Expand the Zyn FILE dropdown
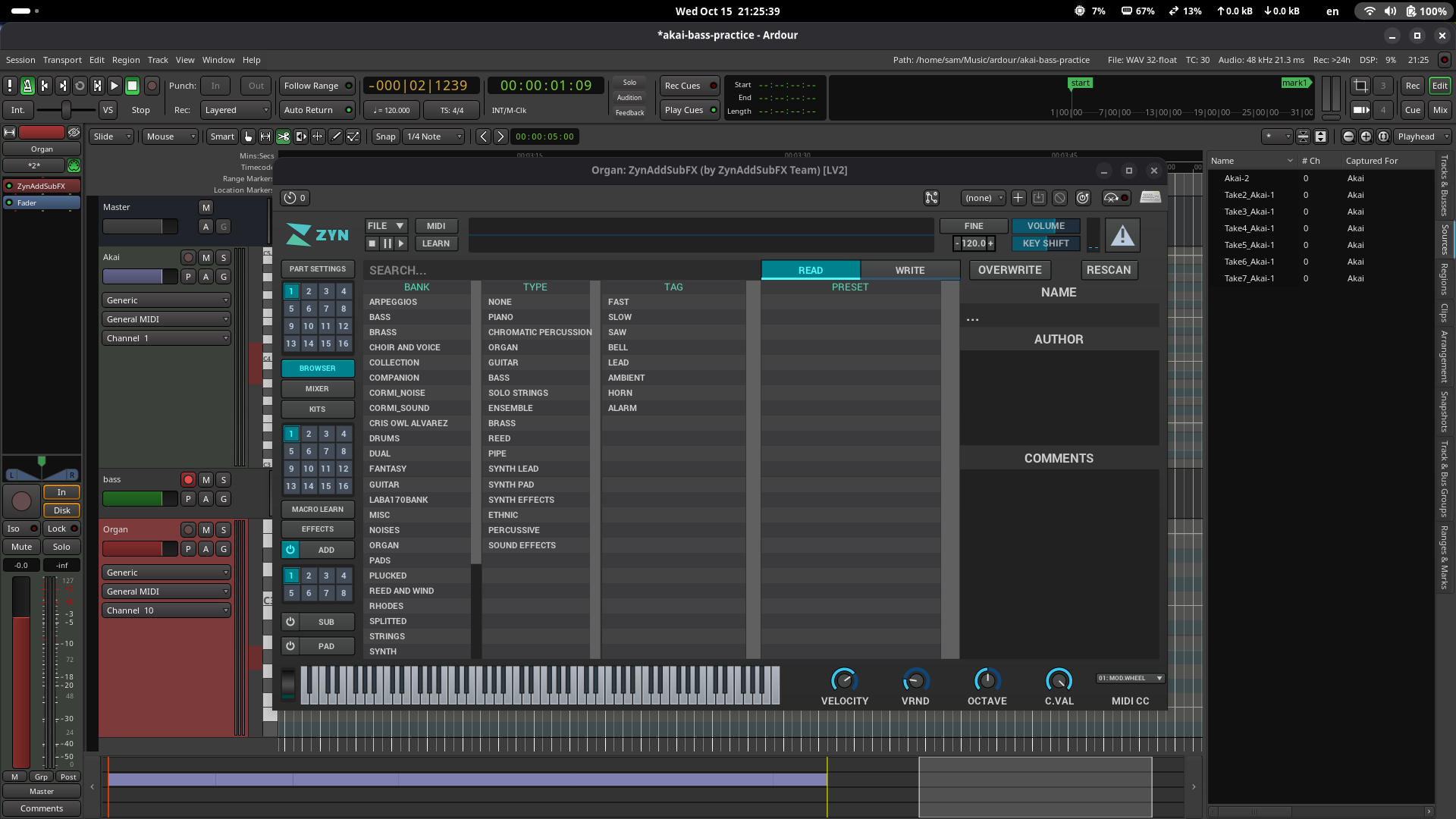 (x=386, y=226)
